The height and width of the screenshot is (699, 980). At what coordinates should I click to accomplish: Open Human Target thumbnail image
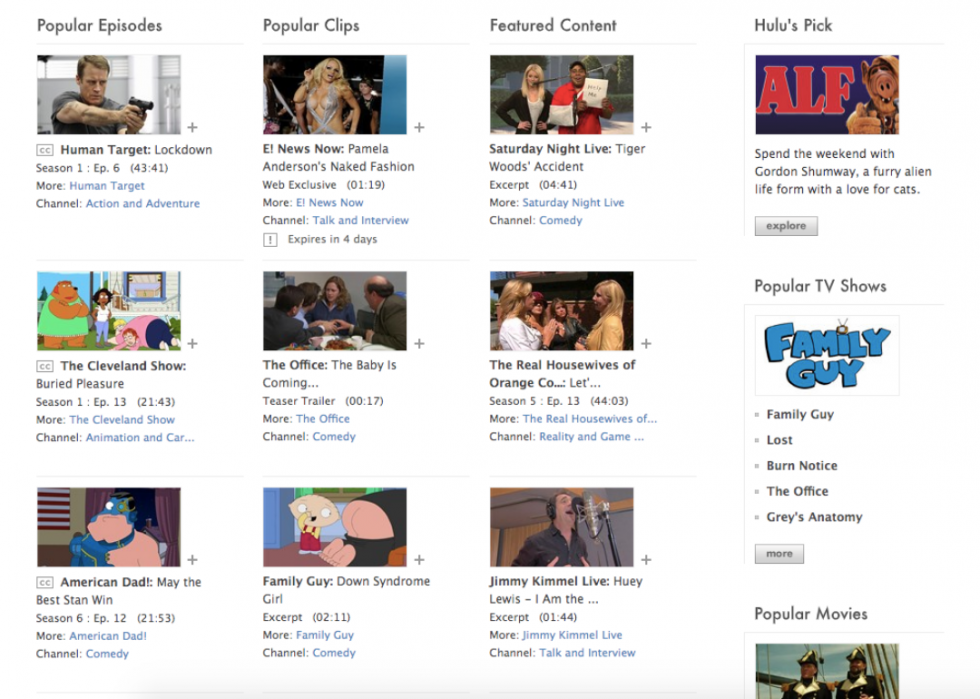(x=109, y=94)
